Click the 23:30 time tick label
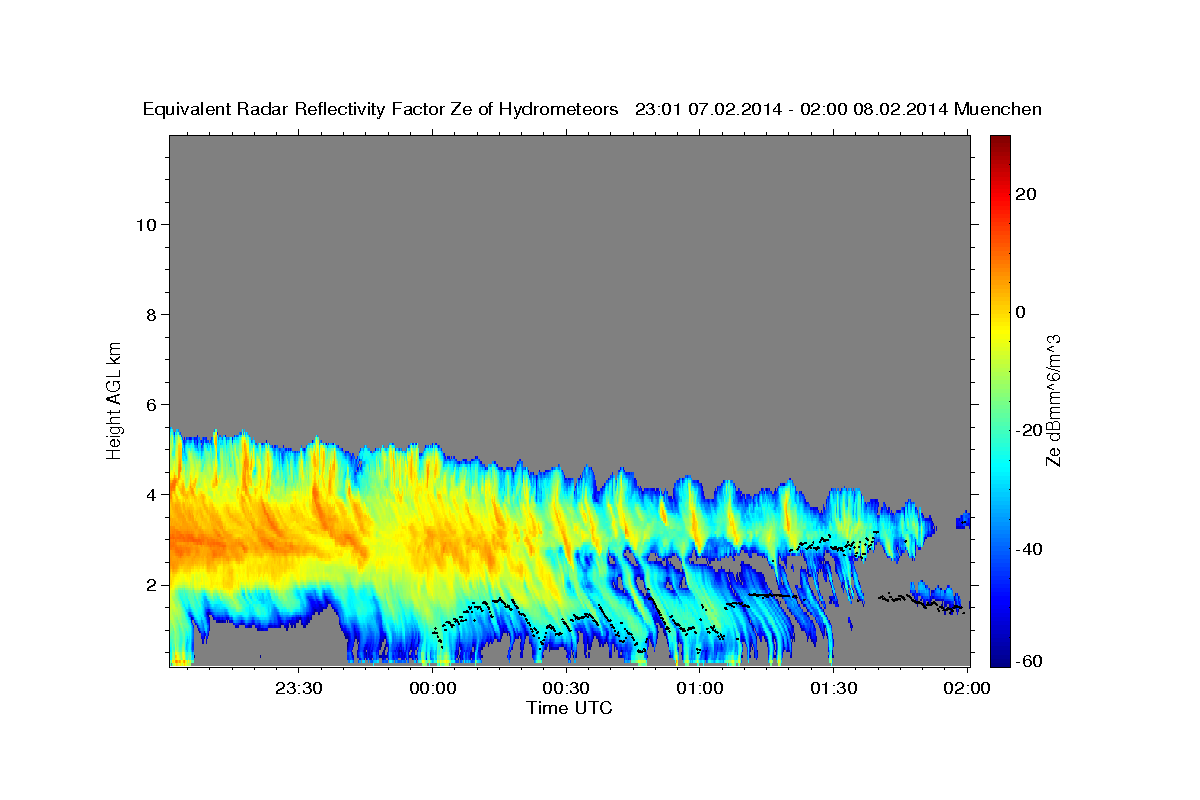This screenshot has width=1200, height=800. [300, 688]
